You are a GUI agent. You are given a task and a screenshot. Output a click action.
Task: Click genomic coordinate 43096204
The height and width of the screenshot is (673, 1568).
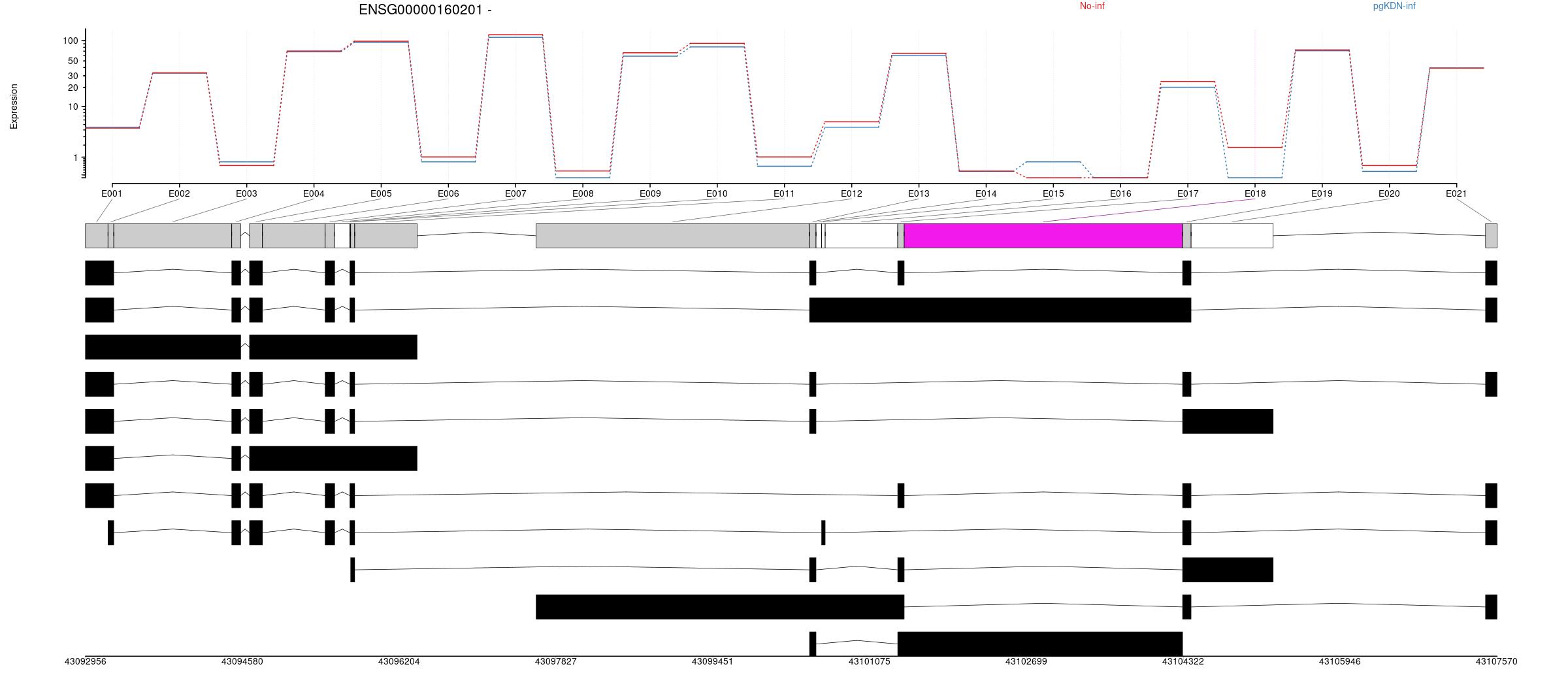pos(399,661)
